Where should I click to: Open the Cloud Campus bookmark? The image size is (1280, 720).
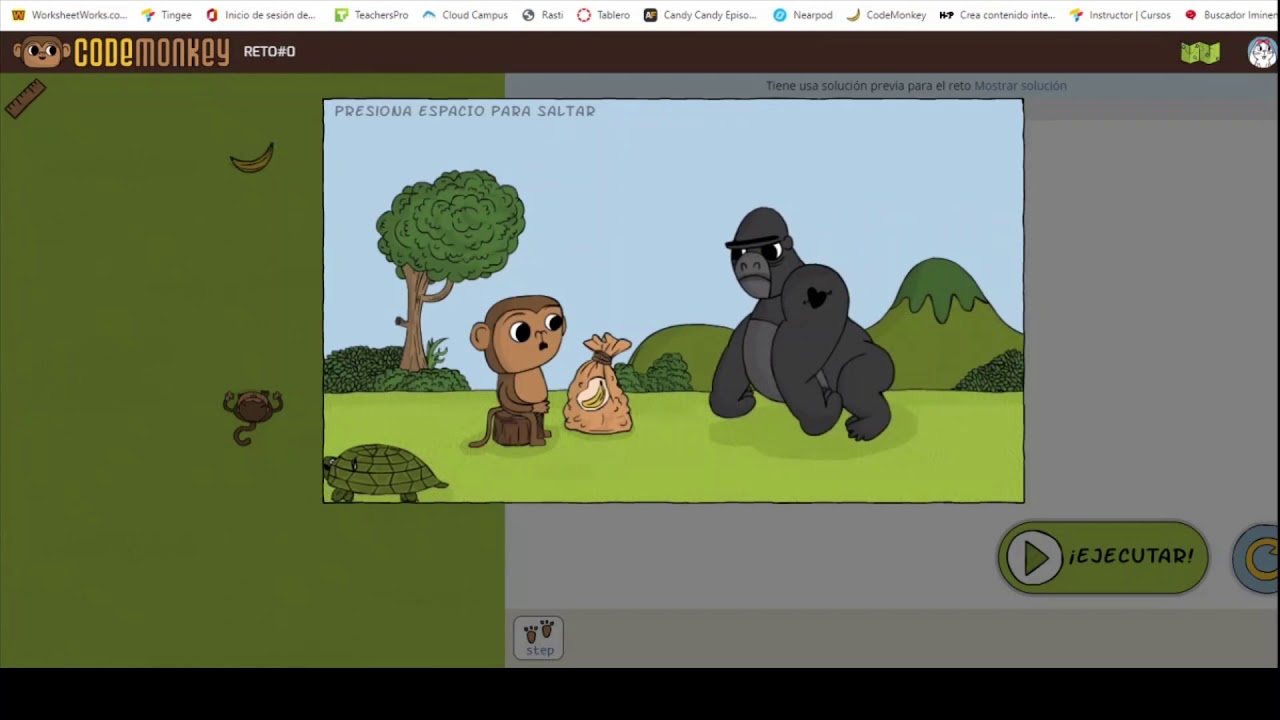465,15
